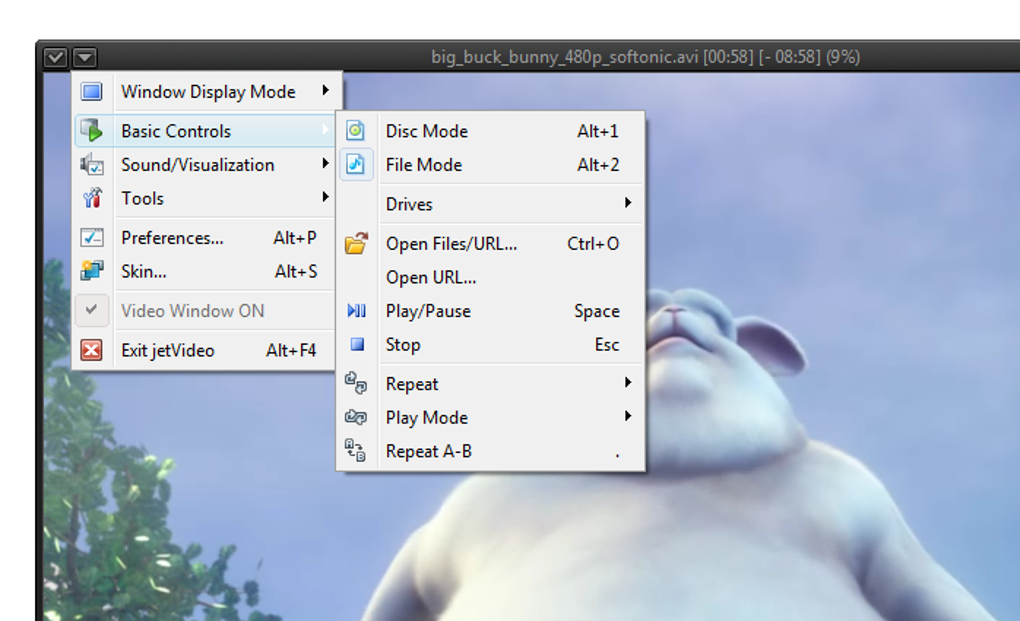Open the title bar down-arrow menu button
Image resolution: width=1020 pixels, height=621 pixels.
click(85, 57)
